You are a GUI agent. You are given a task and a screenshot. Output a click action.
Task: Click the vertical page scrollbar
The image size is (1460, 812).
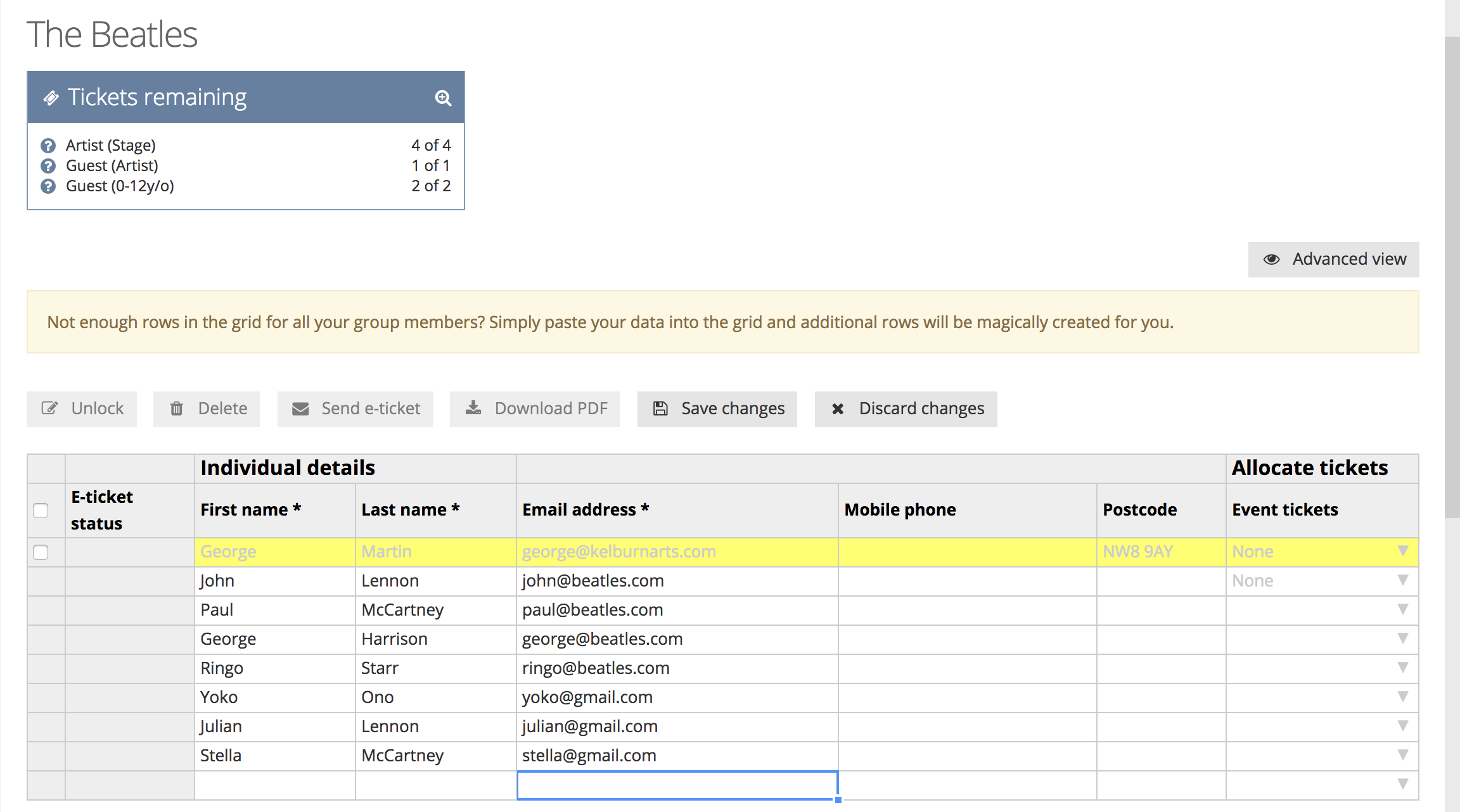pyautogui.click(x=1452, y=277)
